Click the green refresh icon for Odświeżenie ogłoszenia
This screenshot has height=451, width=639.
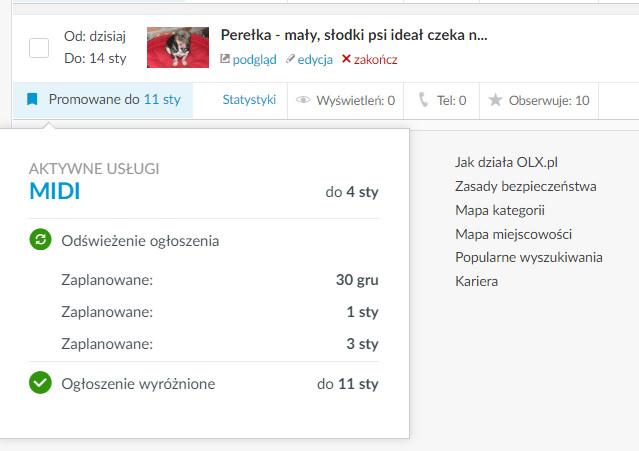point(40,240)
